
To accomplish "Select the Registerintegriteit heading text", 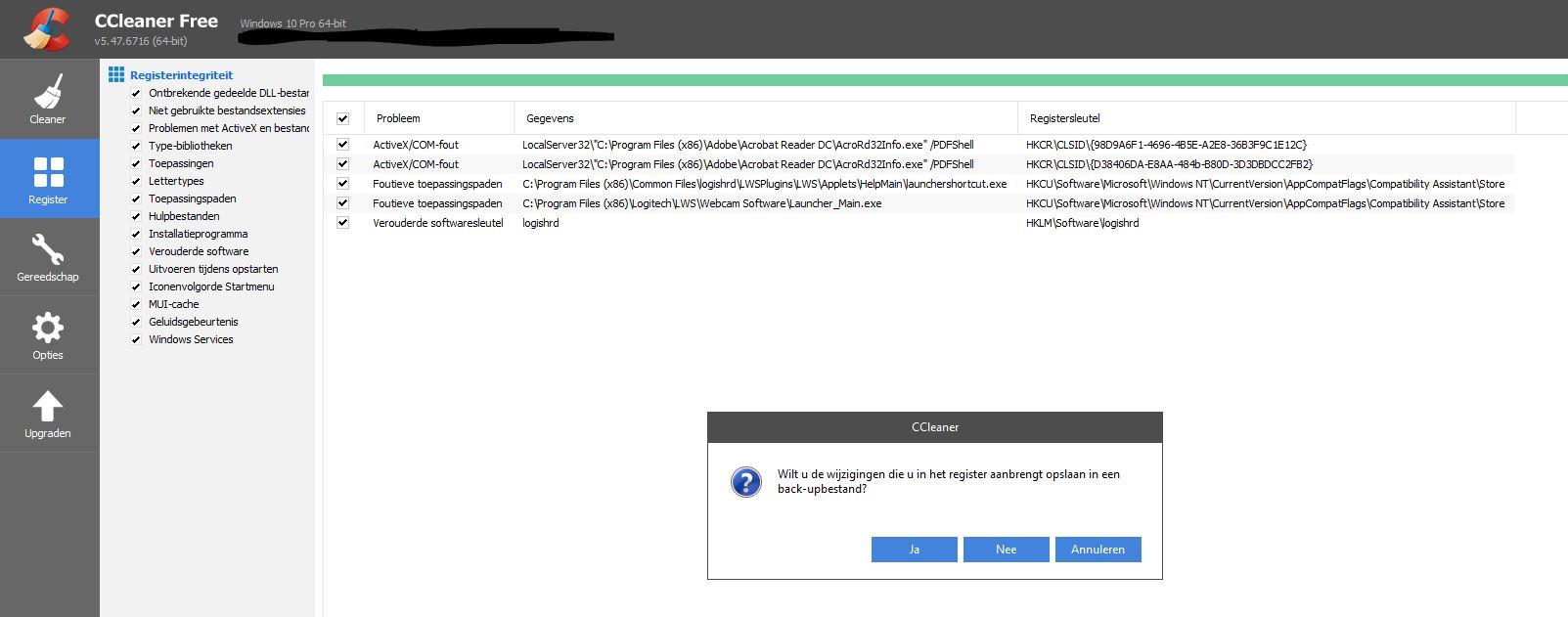I will point(182,75).
